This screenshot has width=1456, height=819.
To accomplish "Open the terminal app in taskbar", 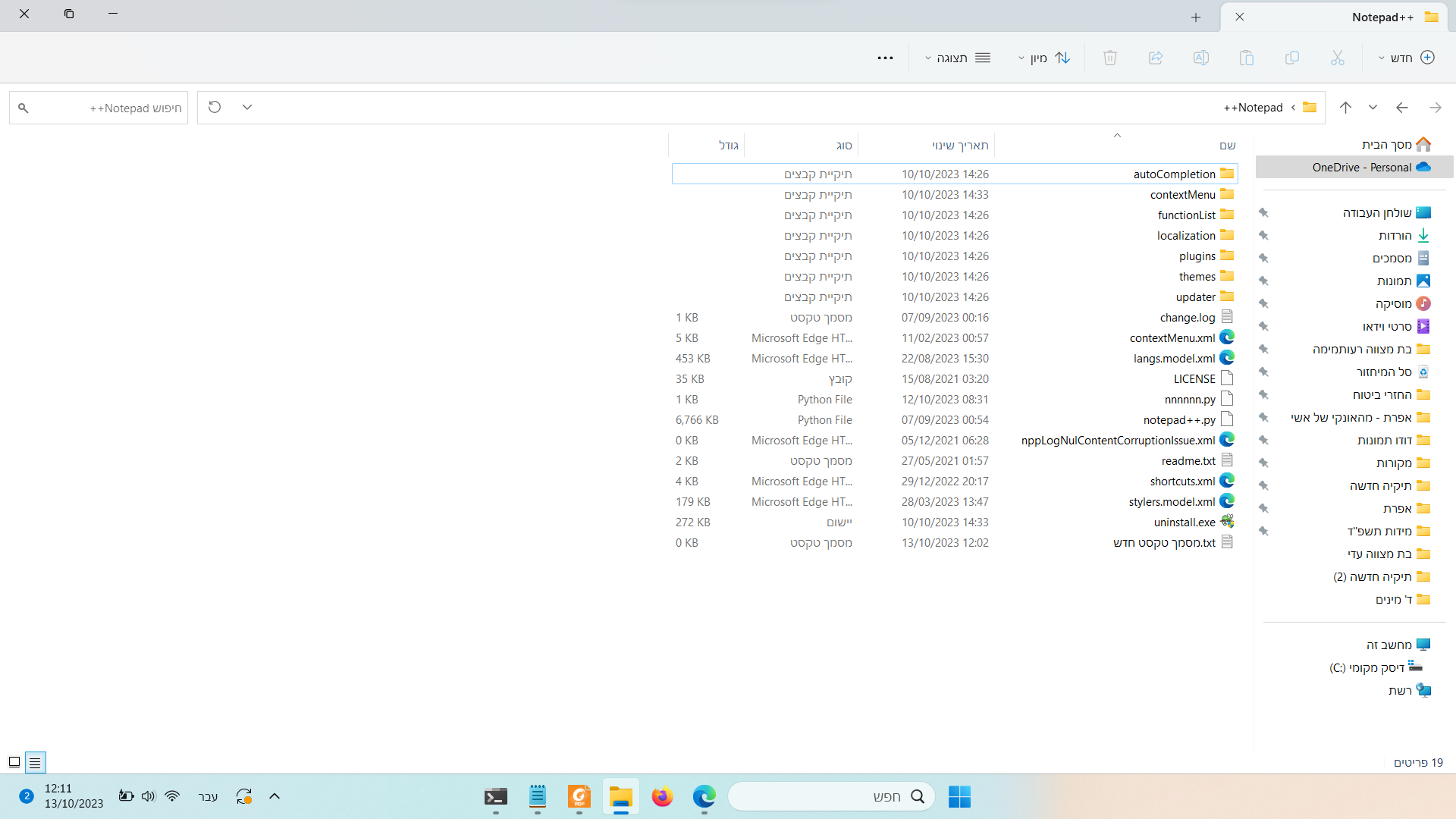I will pos(496,796).
